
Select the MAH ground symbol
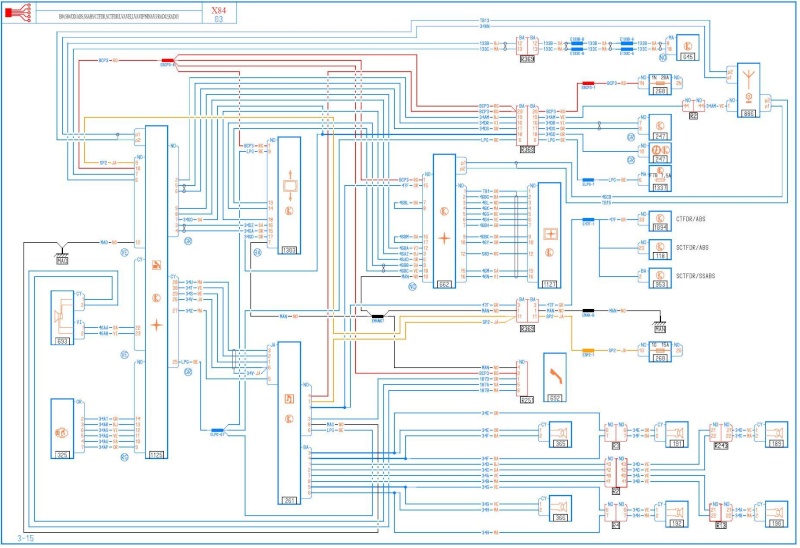62,257
